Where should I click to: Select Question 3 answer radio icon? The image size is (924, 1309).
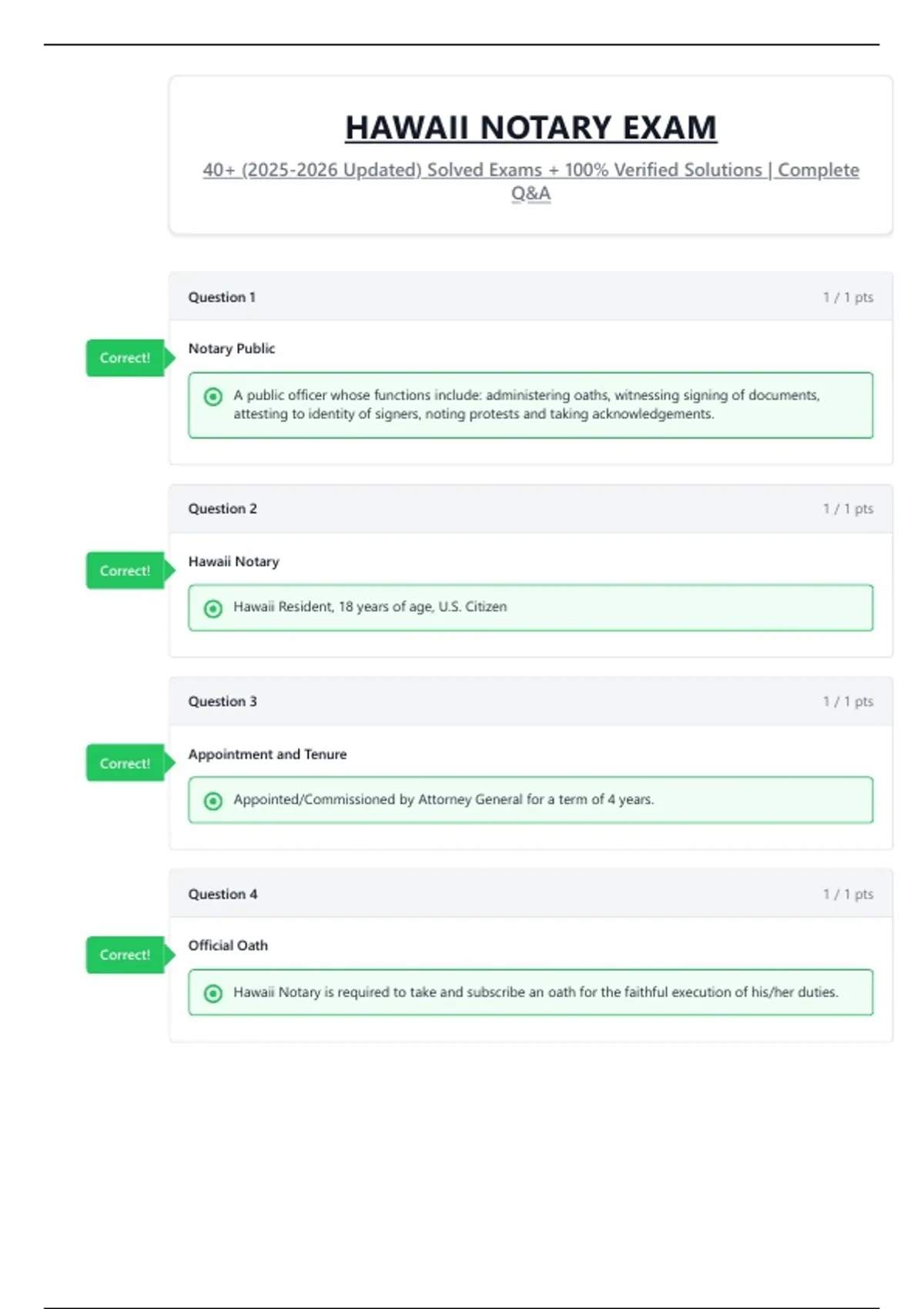pos(213,801)
